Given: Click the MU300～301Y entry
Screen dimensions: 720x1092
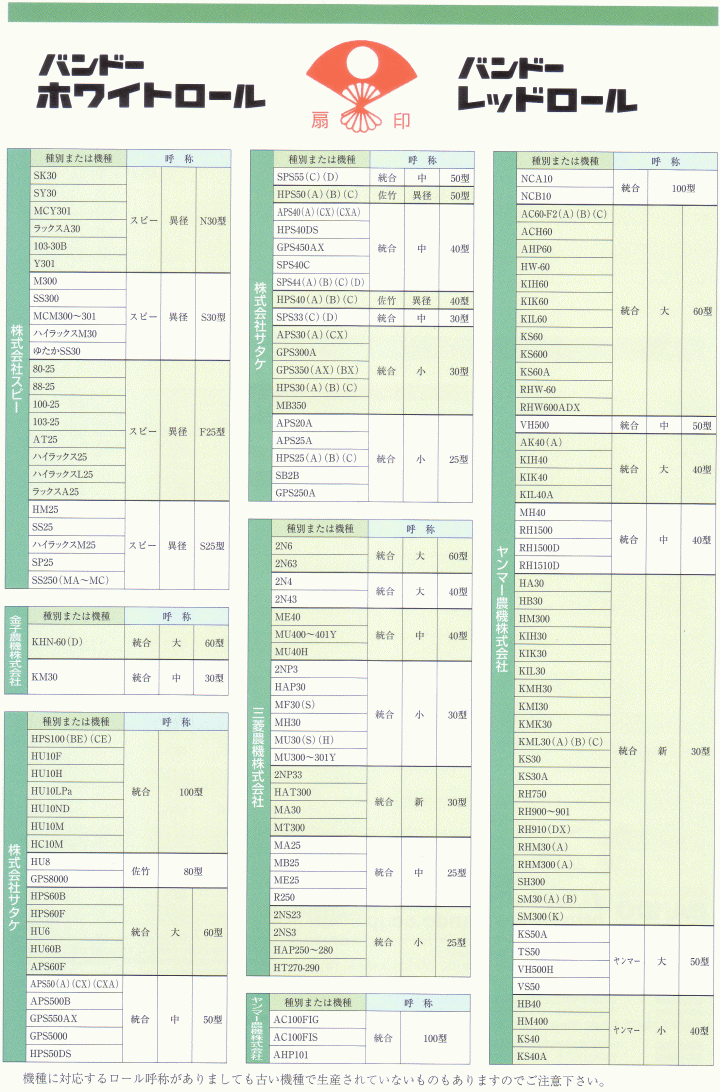Looking at the screenshot, I should [319, 757].
